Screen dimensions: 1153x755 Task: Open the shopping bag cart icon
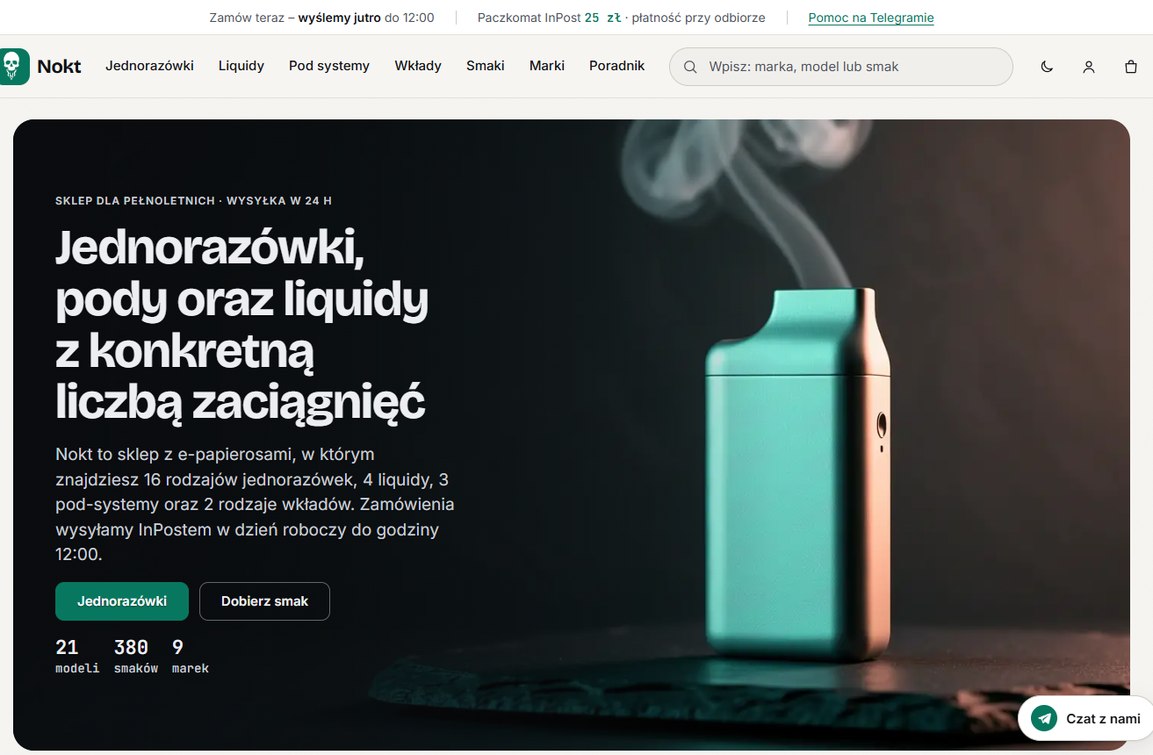pyautogui.click(x=1131, y=67)
